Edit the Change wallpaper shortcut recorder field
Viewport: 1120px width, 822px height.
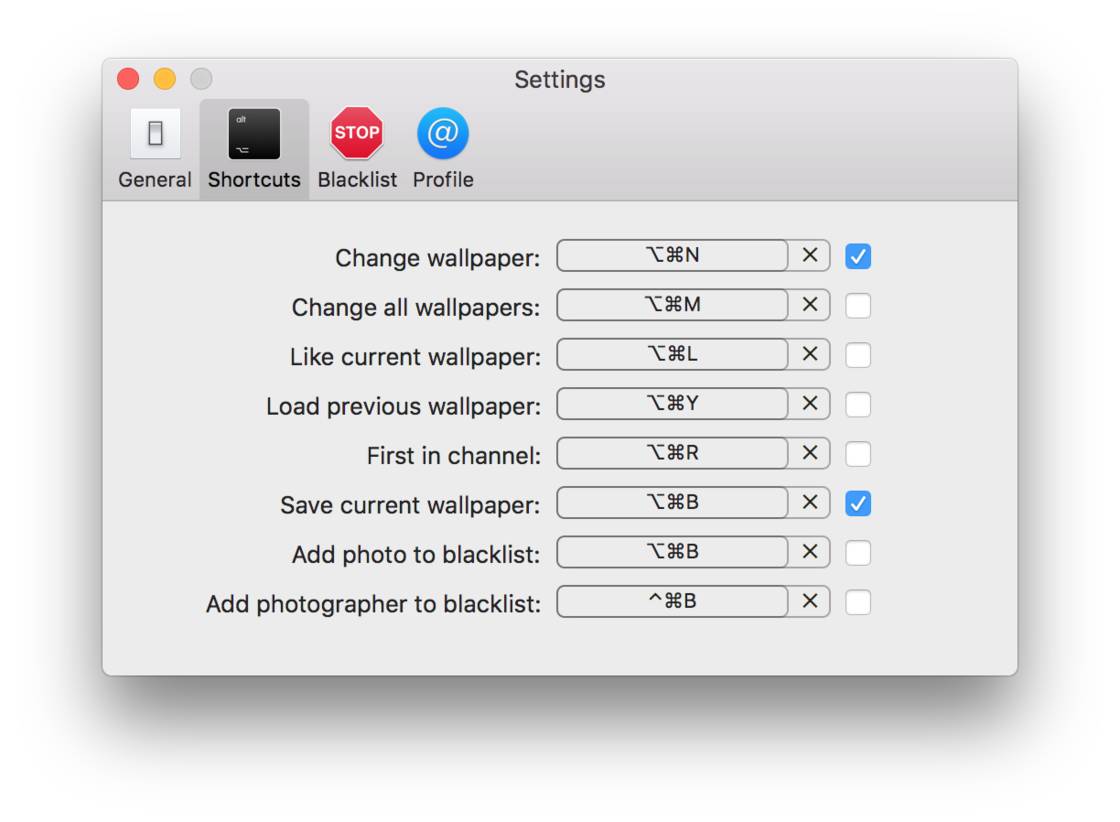click(672, 256)
